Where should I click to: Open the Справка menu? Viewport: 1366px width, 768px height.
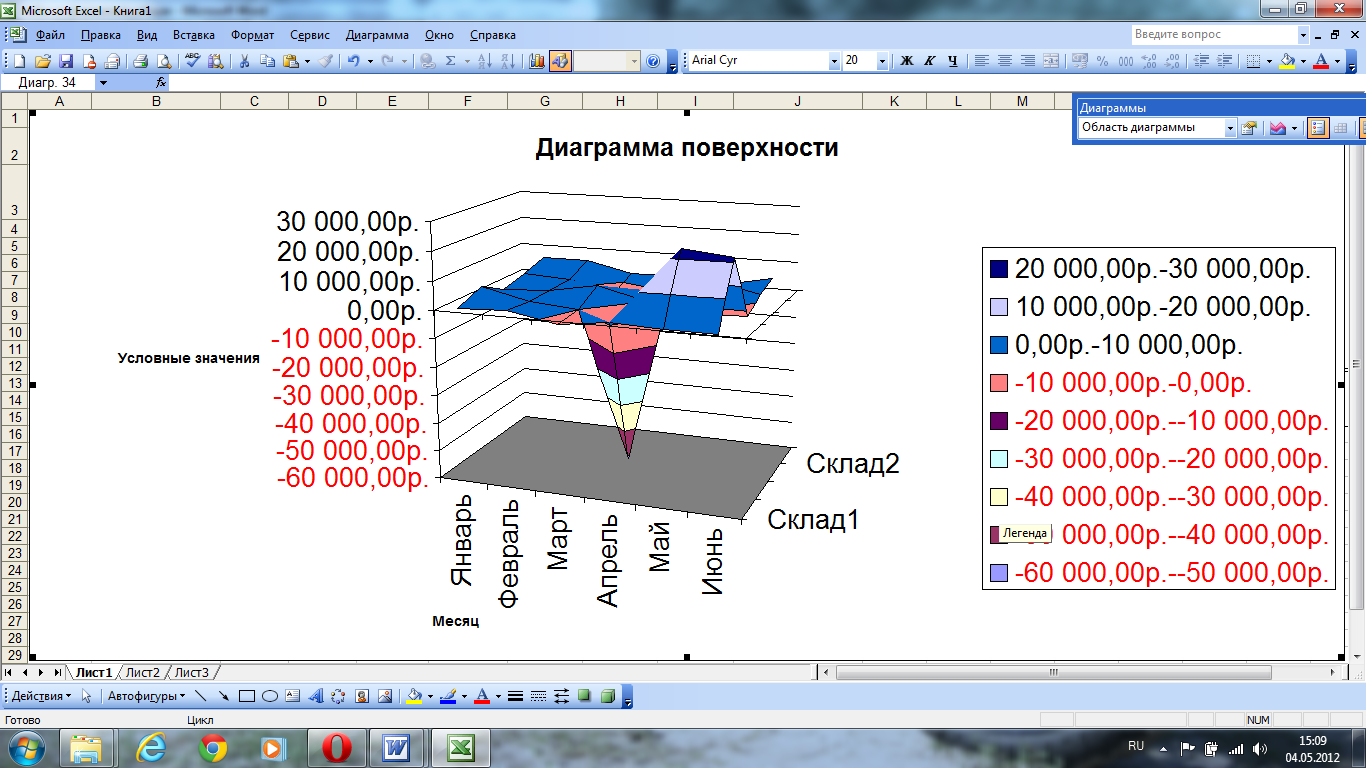(x=492, y=34)
